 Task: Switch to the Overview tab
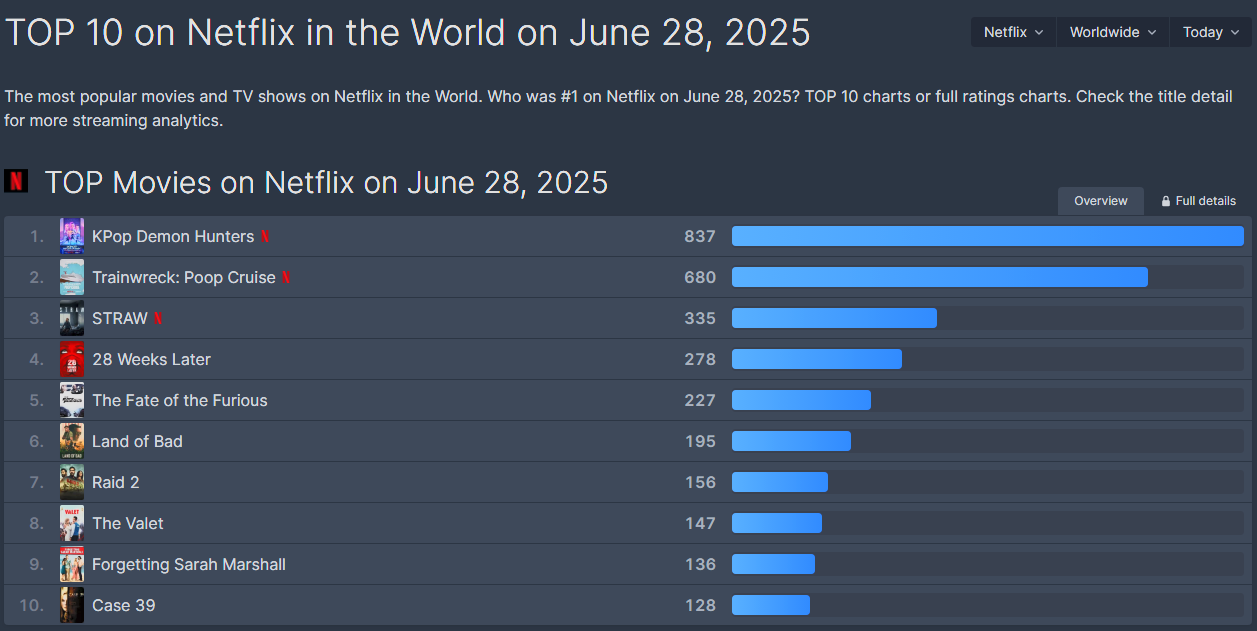1101,201
